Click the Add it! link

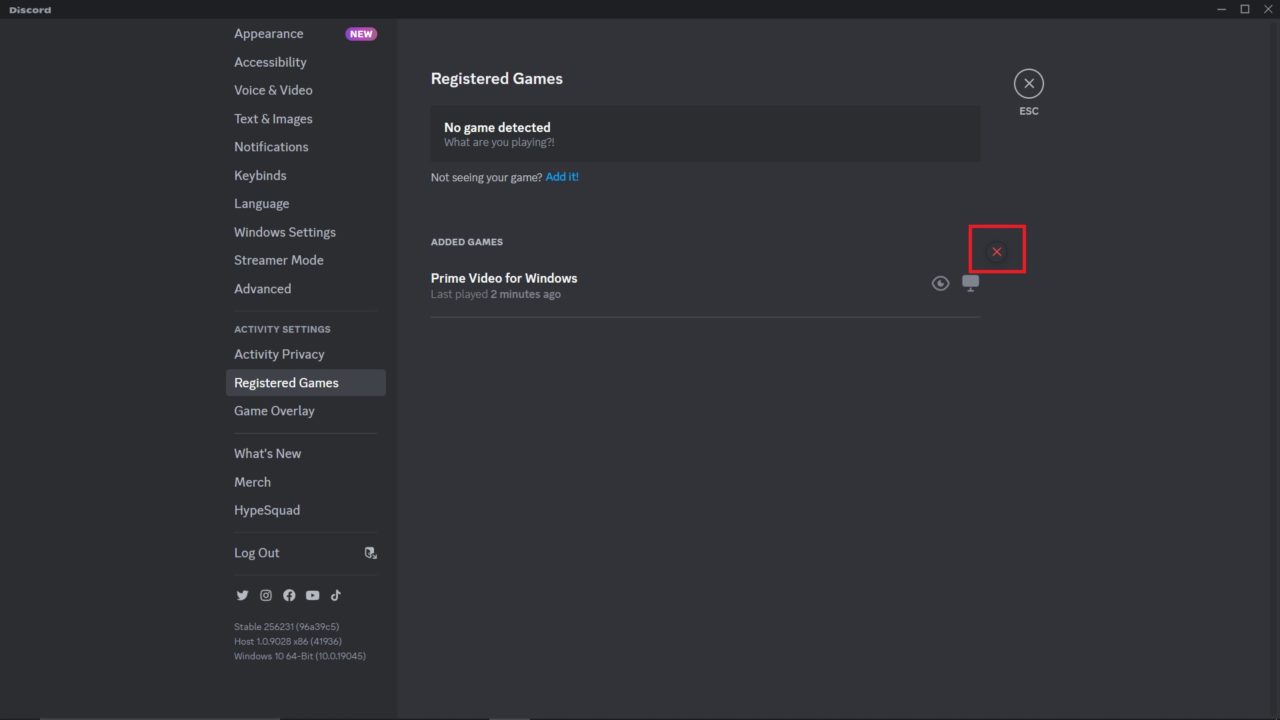point(562,176)
